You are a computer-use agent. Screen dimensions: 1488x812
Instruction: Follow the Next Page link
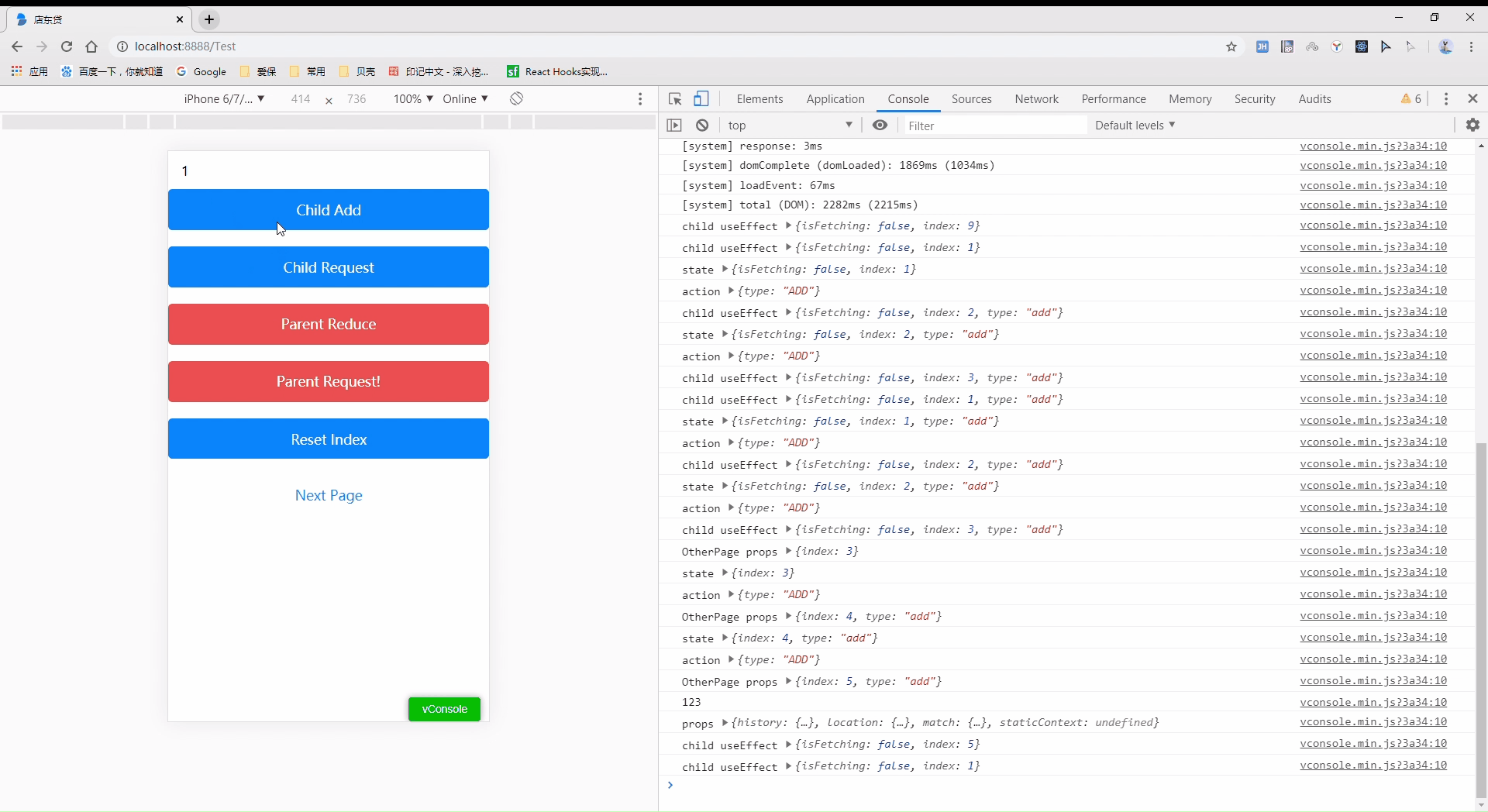(x=329, y=496)
